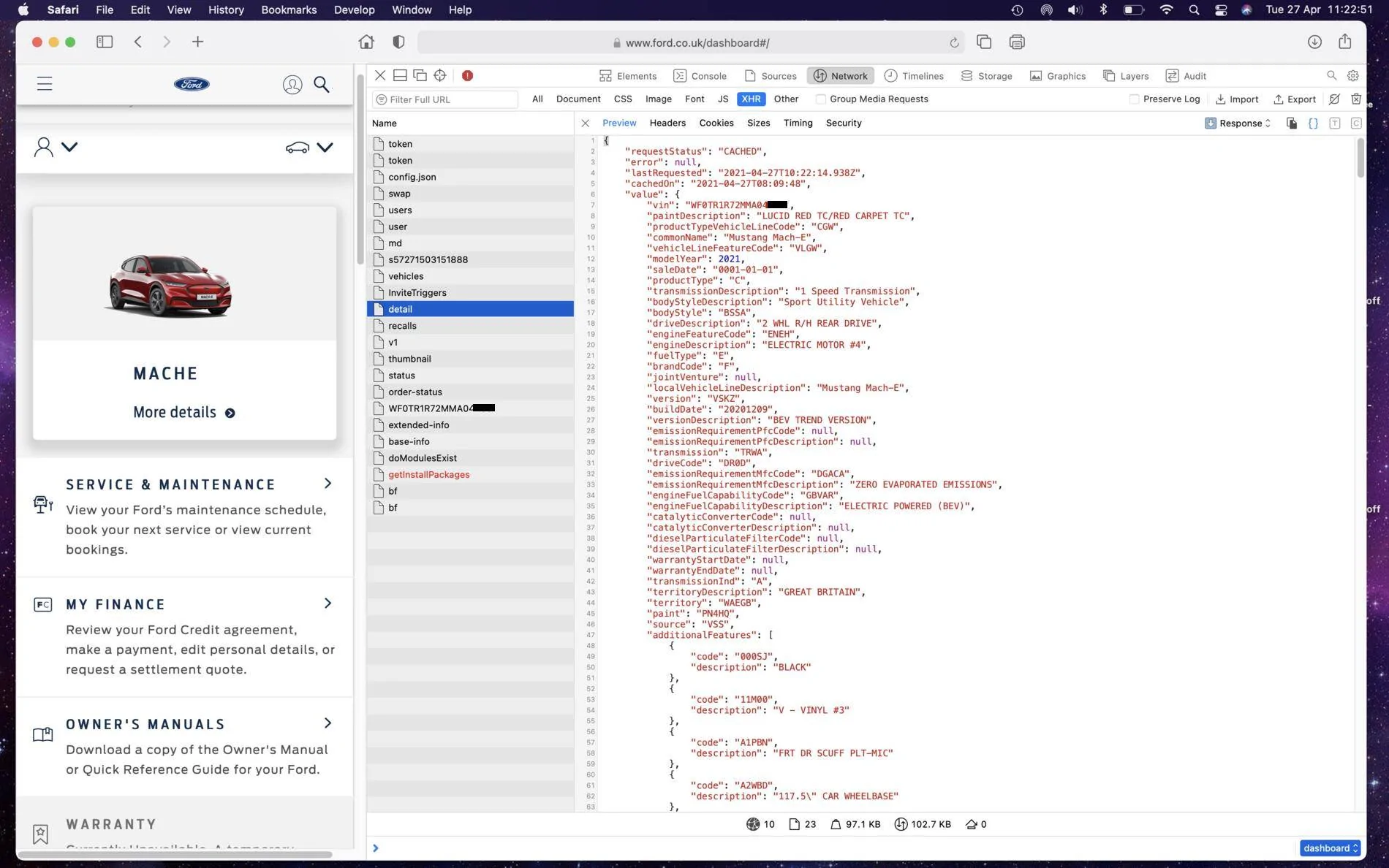Image resolution: width=1389 pixels, height=868 pixels.
Task: Open tab overview icon in Safari toolbar
Action: pos(984,42)
